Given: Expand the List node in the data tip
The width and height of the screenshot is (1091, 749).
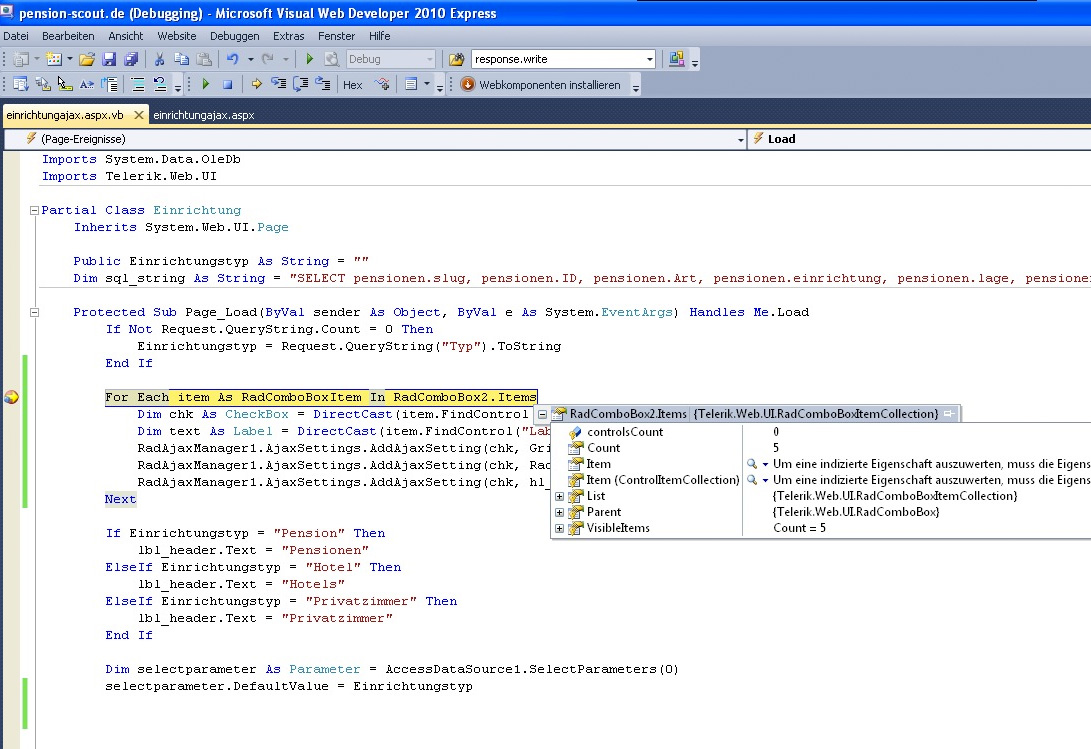Looking at the screenshot, I should point(560,496).
